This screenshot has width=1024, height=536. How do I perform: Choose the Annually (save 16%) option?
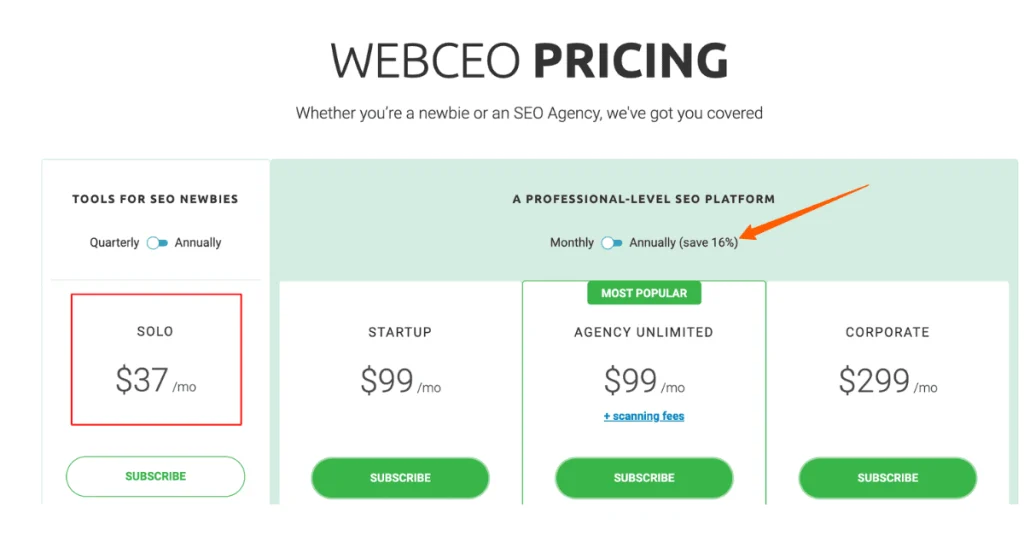pos(683,243)
